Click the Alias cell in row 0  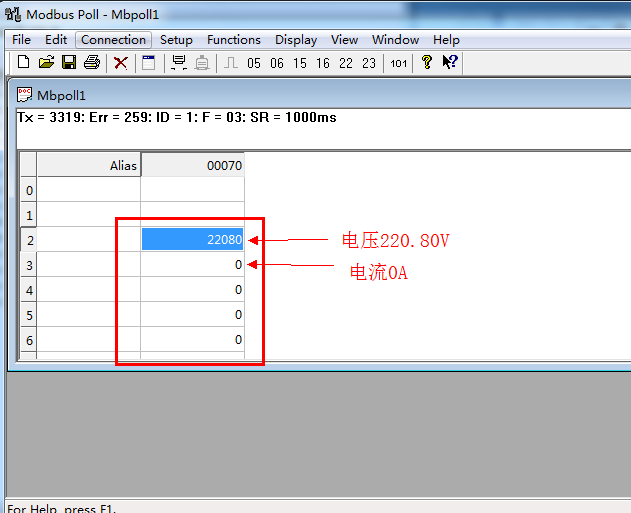point(89,190)
